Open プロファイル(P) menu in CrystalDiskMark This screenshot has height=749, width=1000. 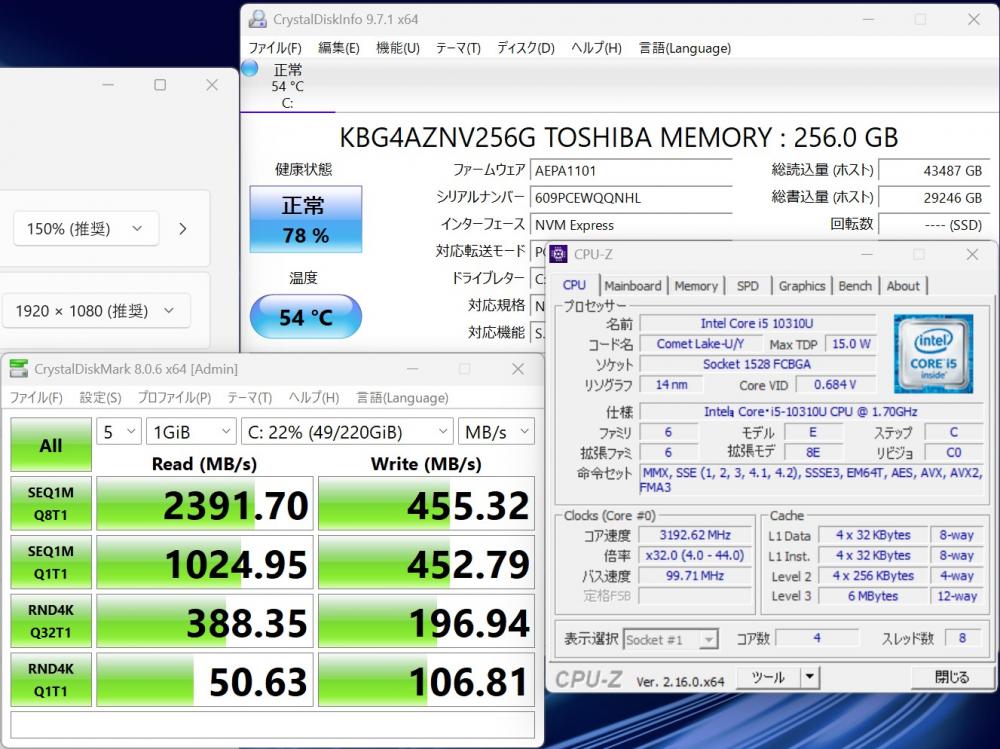point(174,397)
